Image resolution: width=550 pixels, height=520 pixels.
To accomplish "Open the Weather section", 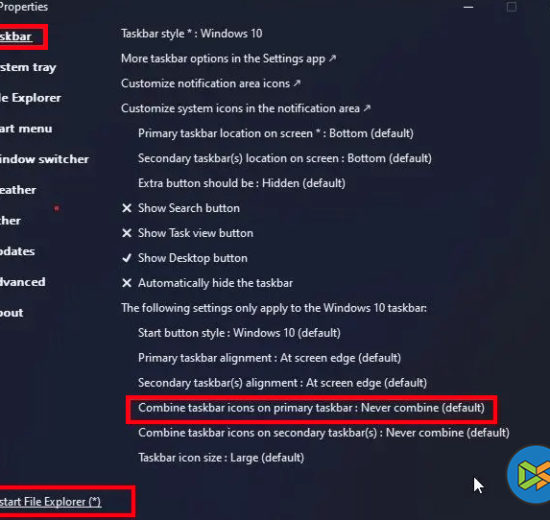I will point(18,190).
